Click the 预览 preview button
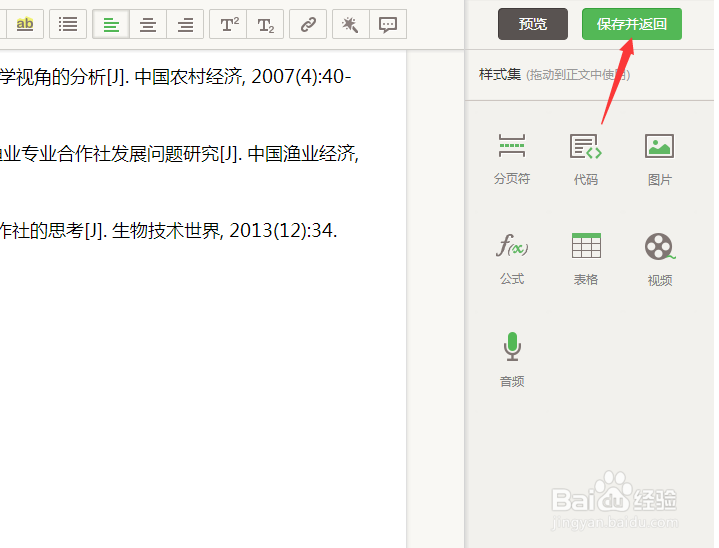 [x=533, y=24]
